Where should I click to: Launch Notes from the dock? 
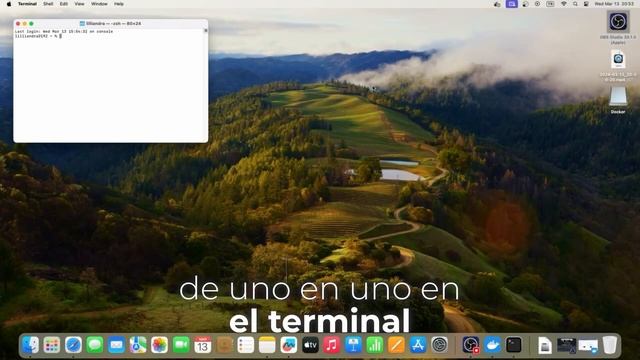click(x=267, y=345)
